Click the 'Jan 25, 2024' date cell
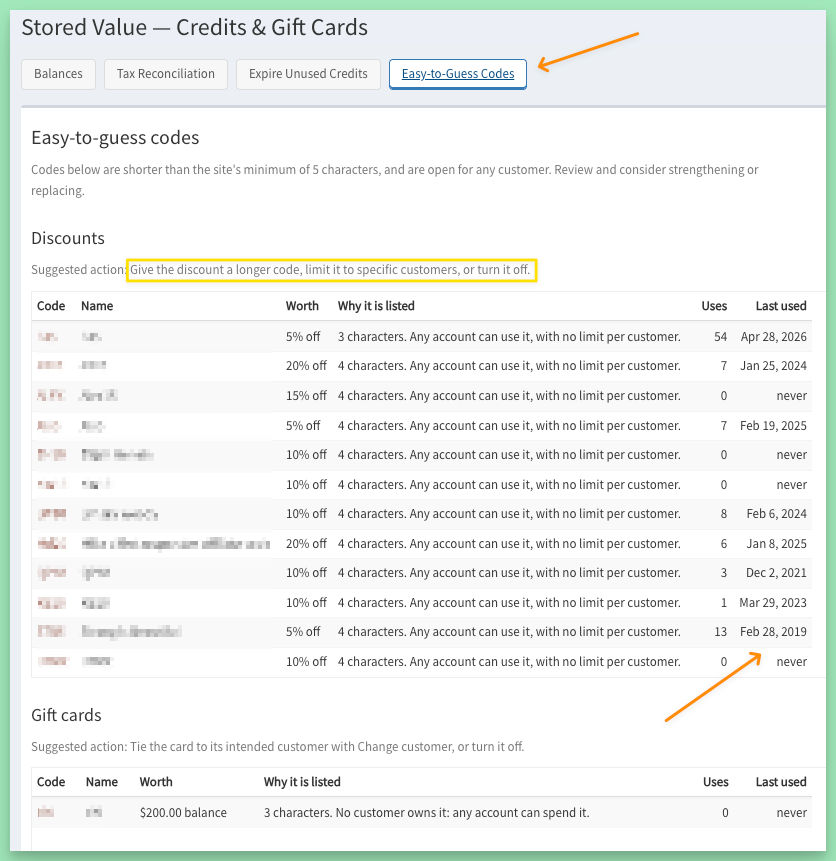Viewport: 836px width, 861px height. (x=773, y=366)
